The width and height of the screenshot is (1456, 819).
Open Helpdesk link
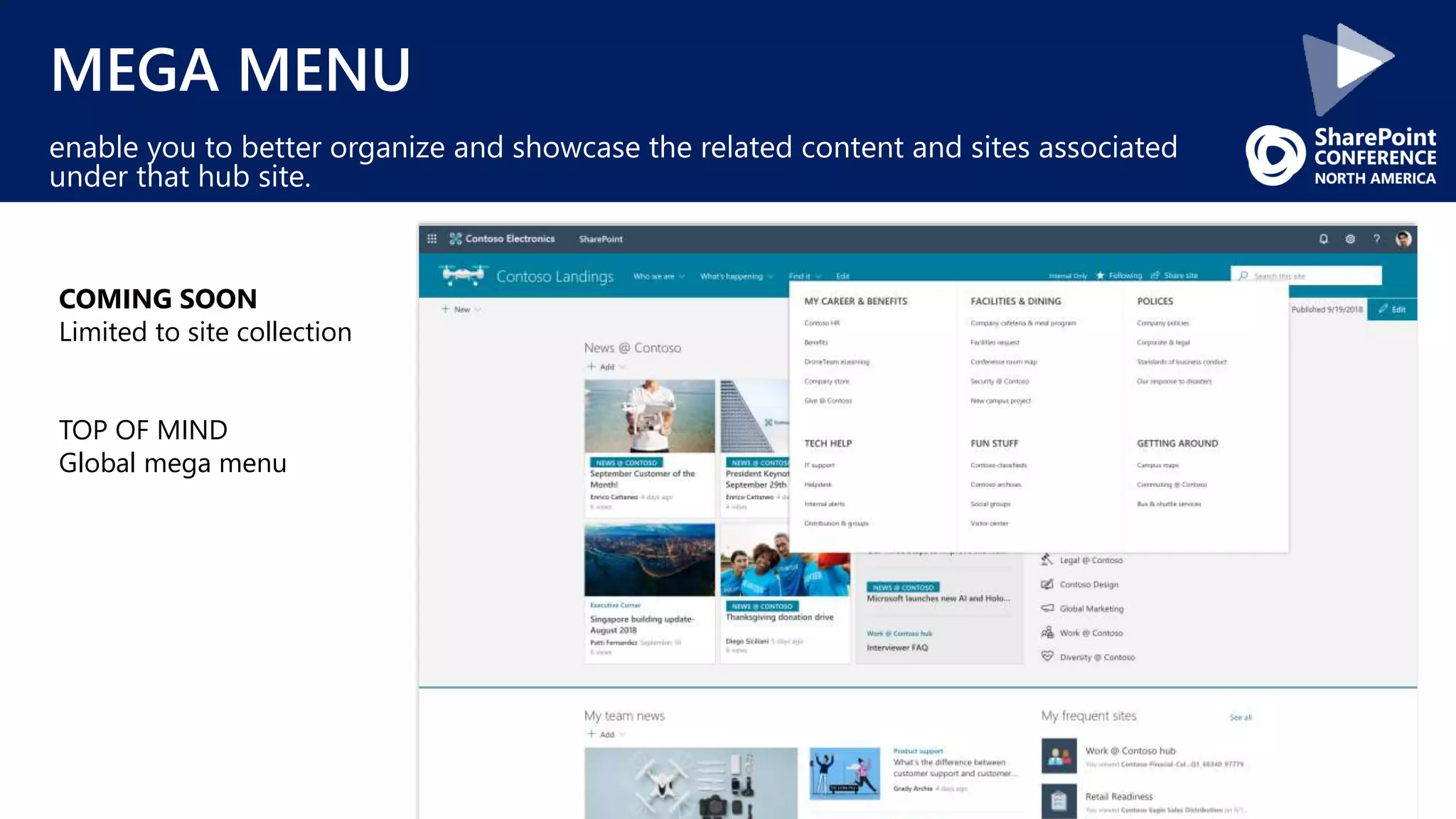click(818, 484)
